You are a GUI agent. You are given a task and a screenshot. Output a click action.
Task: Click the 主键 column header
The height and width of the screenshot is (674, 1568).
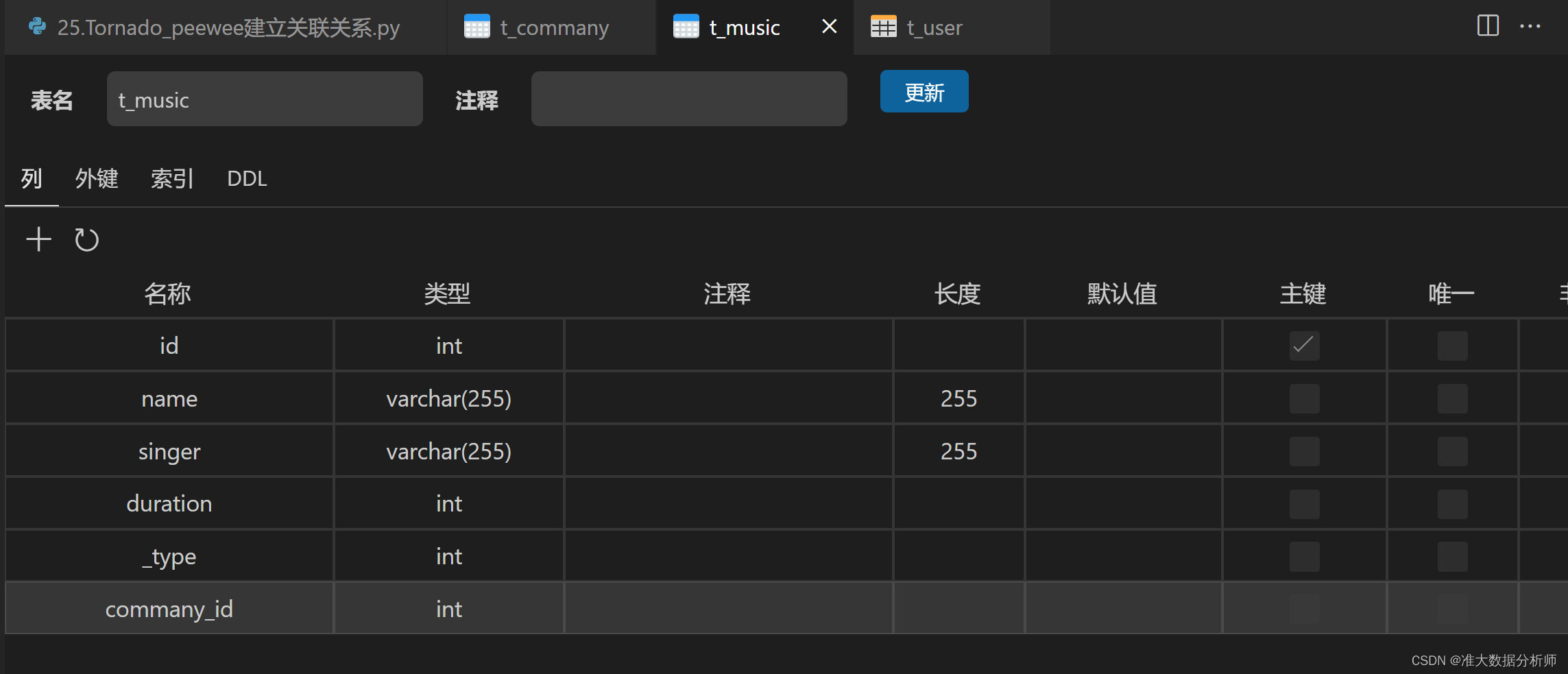coord(1303,294)
